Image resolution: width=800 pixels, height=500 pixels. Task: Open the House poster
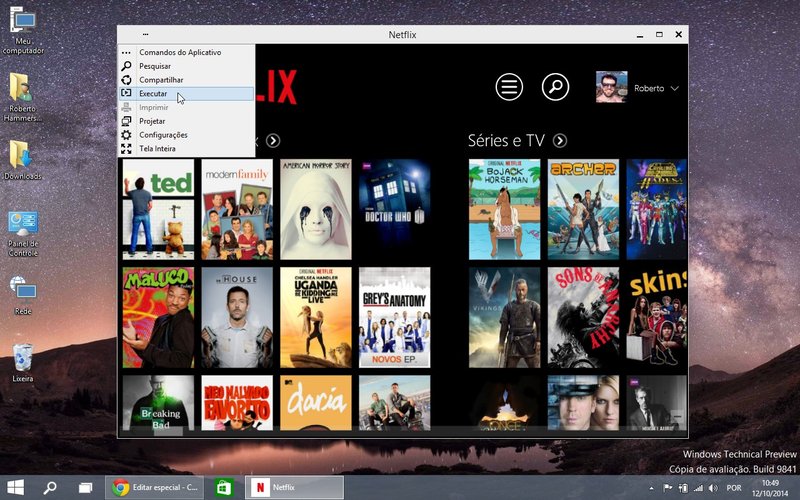[x=237, y=317]
